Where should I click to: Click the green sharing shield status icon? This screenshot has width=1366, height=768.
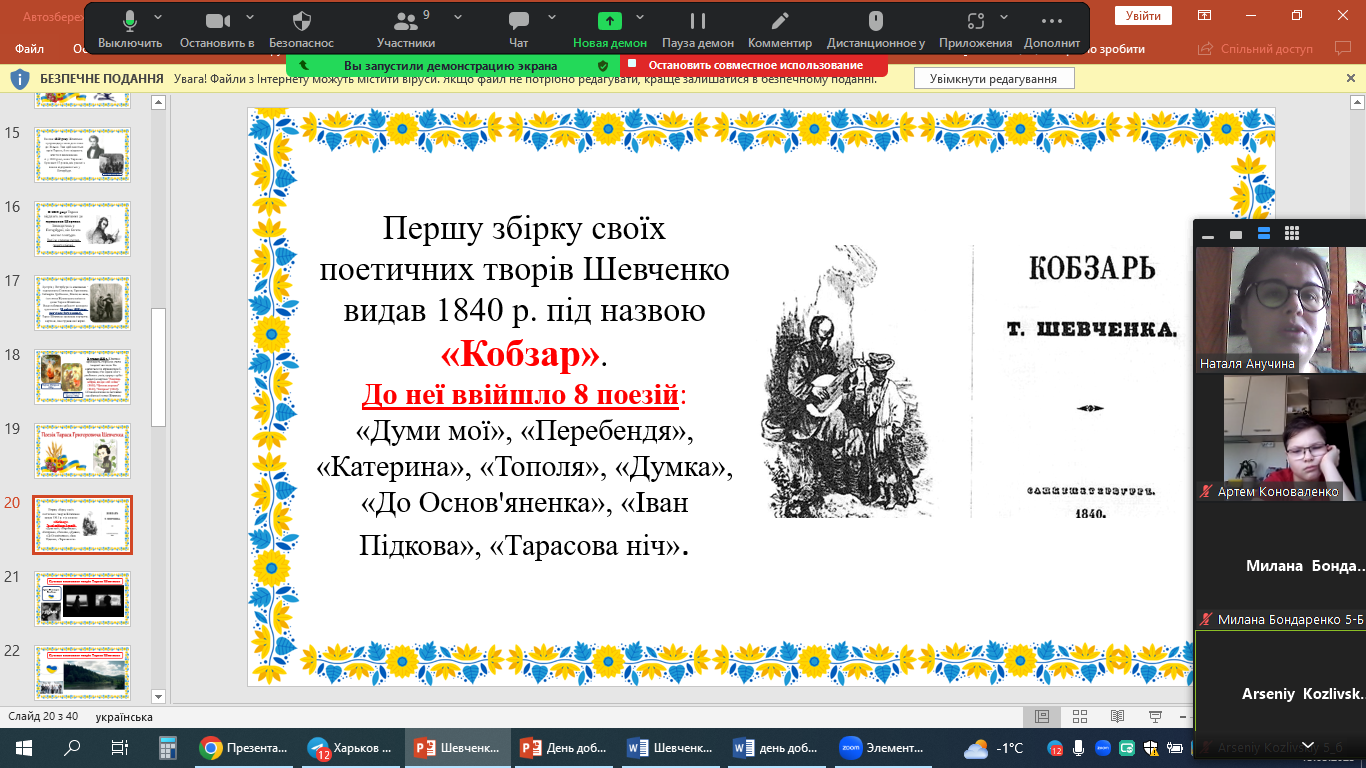(x=602, y=65)
